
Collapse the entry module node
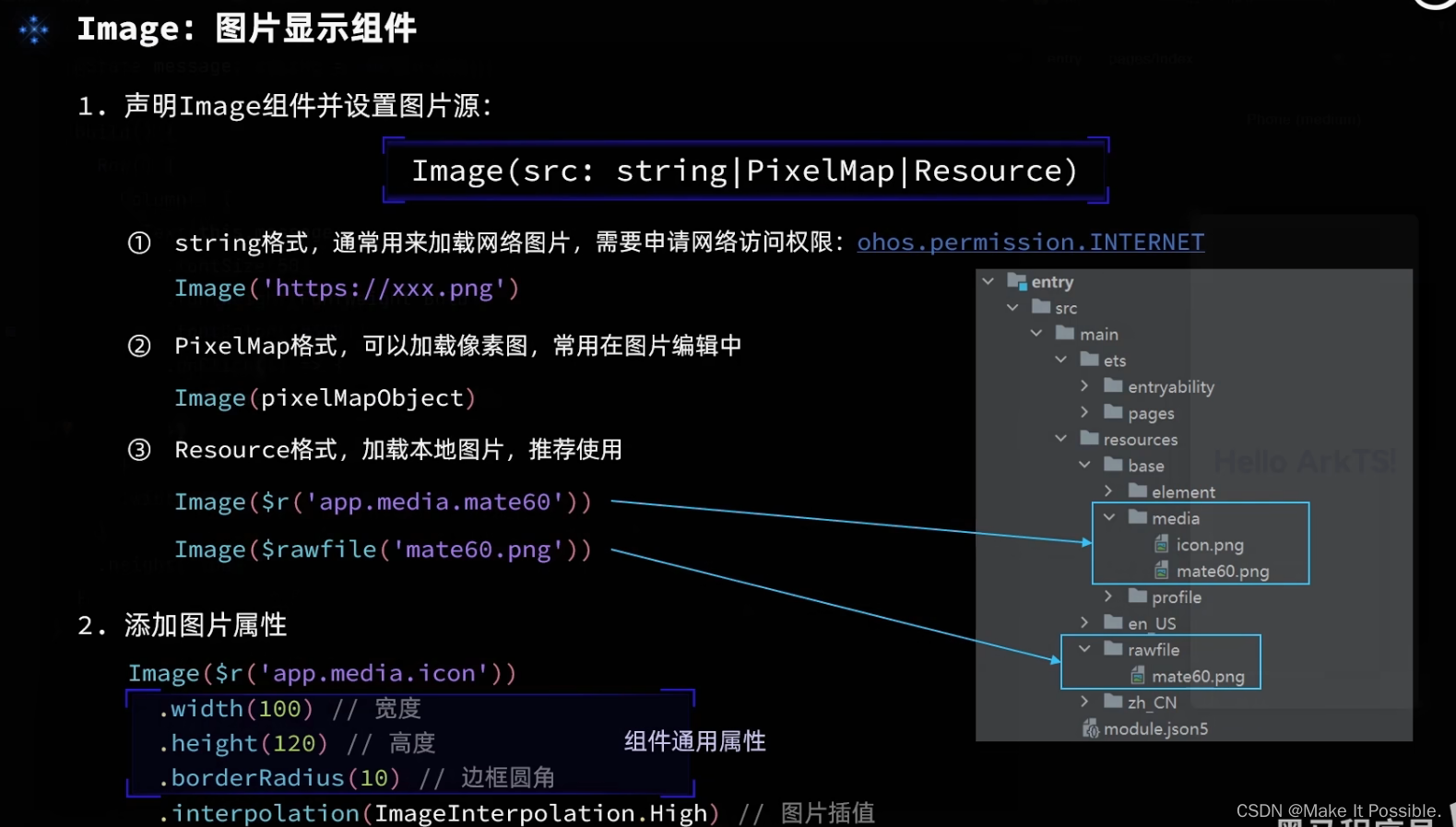tap(988, 281)
